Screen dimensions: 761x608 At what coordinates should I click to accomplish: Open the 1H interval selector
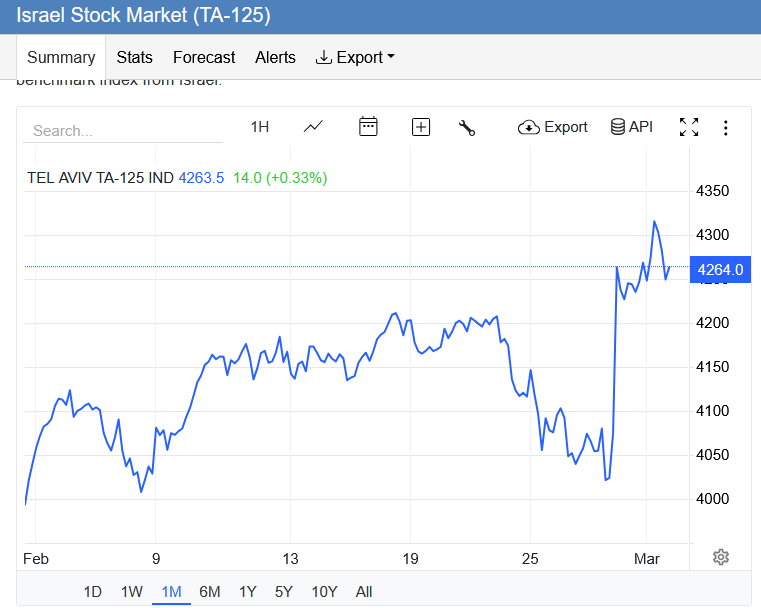(x=260, y=127)
